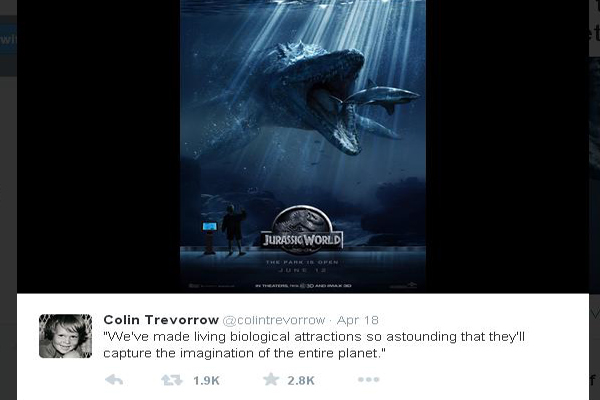The width and height of the screenshot is (600, 400).
Task: Click the Apr 18 timestamp
Action: tap(358, 320)
